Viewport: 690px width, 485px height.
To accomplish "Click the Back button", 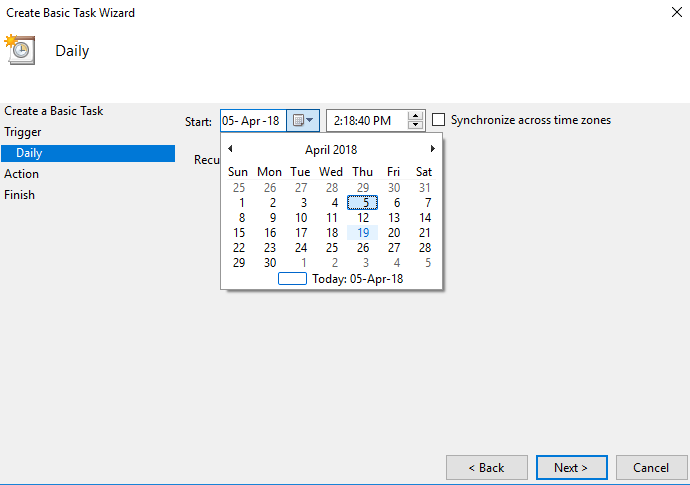I will click(x=487, y=467).
